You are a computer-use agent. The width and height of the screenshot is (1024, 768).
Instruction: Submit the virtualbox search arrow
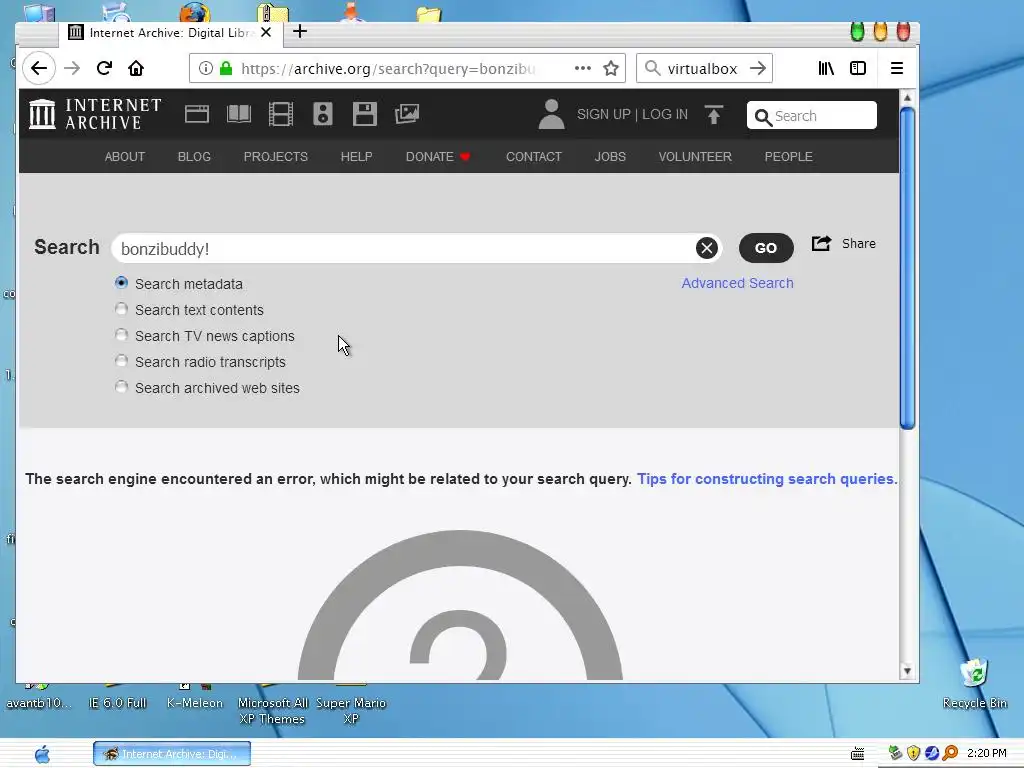pos(758,68)
